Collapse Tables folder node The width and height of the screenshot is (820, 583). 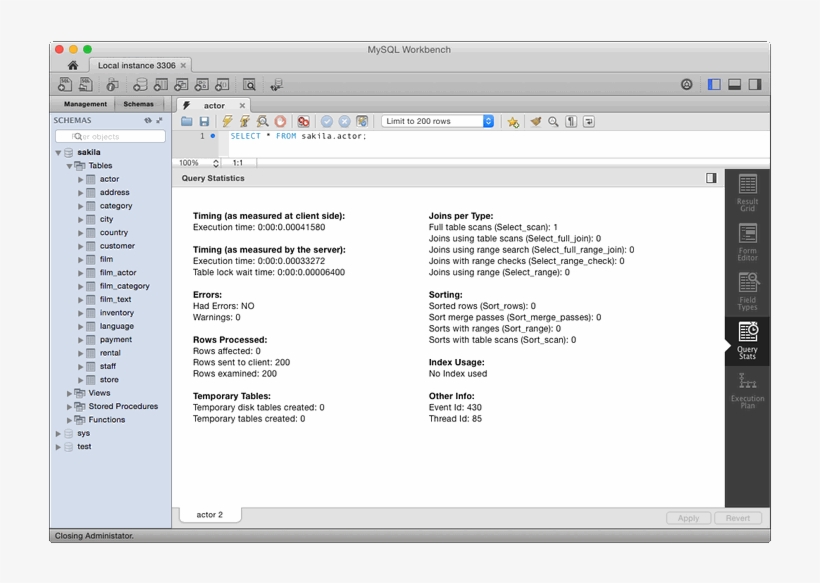click(x=69, y=166)
